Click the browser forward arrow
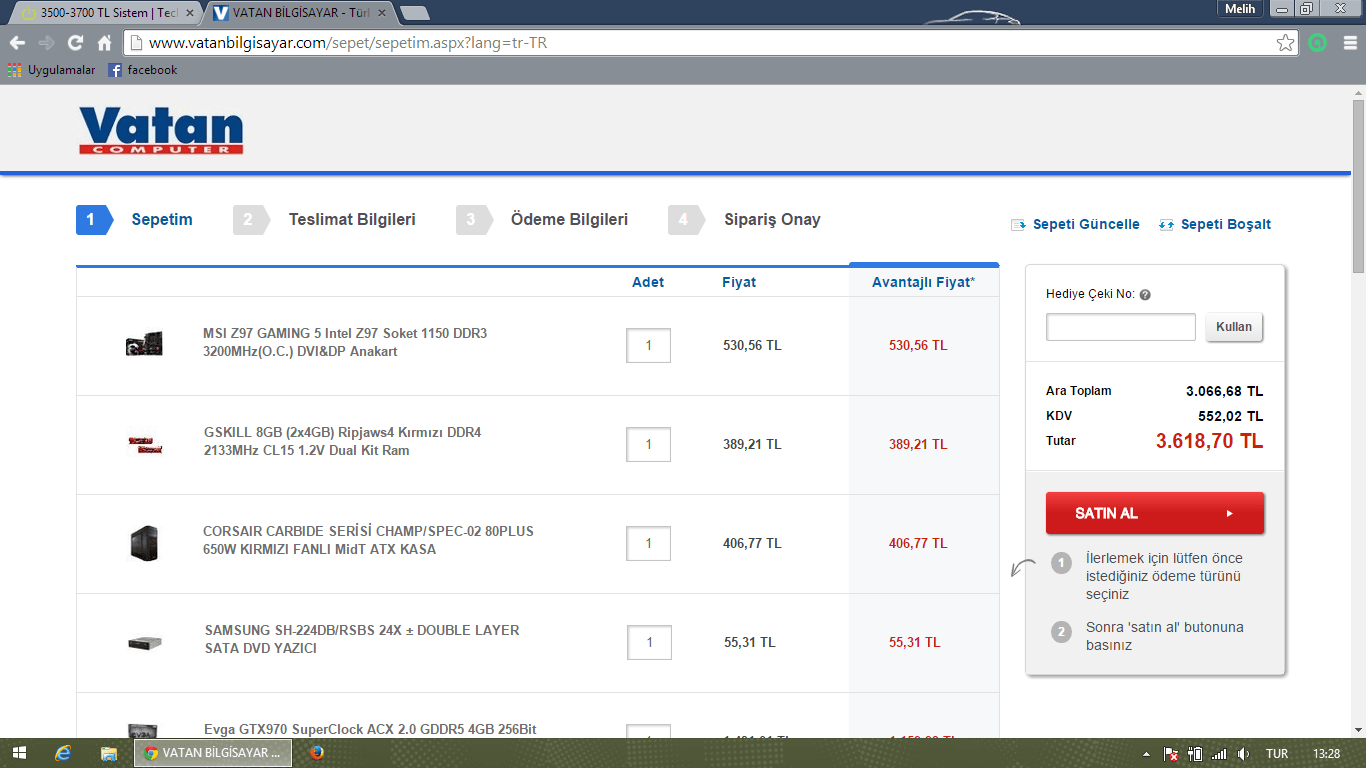 tap(46, 43)
